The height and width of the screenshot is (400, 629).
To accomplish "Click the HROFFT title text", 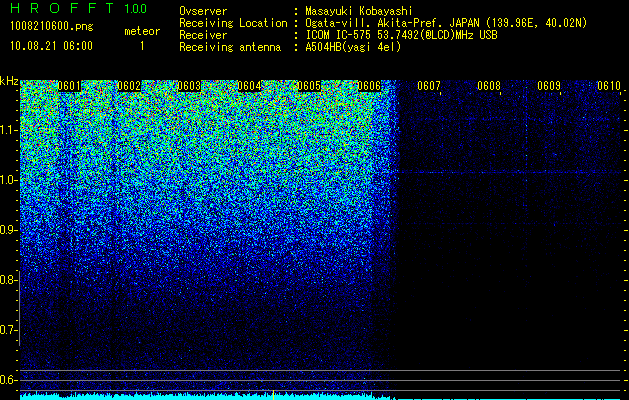I will coord(62,8).
